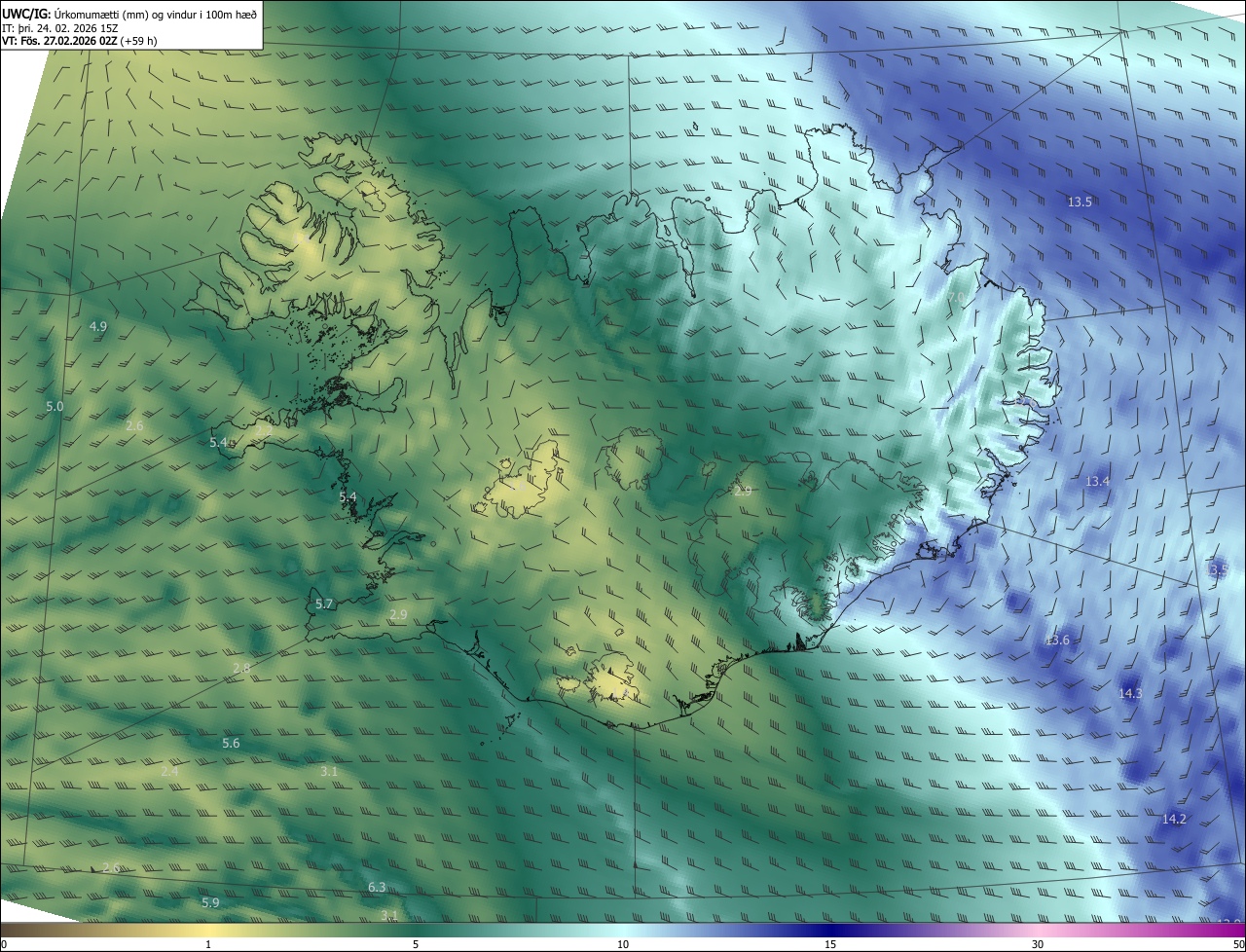Viewport: 1246px width, 952px height.
Task: Click the 4.9 precipitation value on the map
Action: [x=97, y=326]
